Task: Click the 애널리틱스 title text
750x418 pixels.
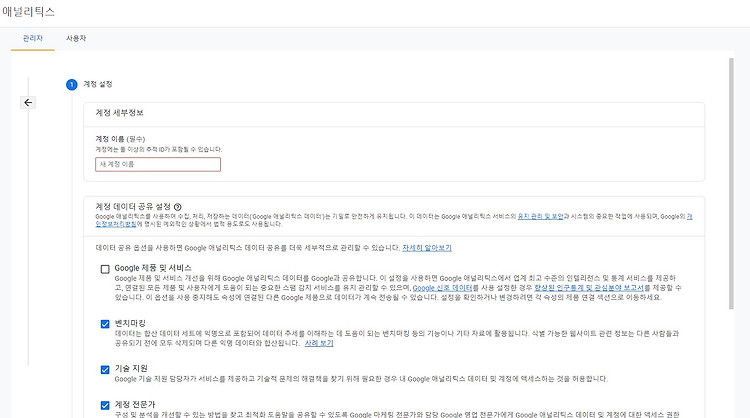Action: [29, 11]
